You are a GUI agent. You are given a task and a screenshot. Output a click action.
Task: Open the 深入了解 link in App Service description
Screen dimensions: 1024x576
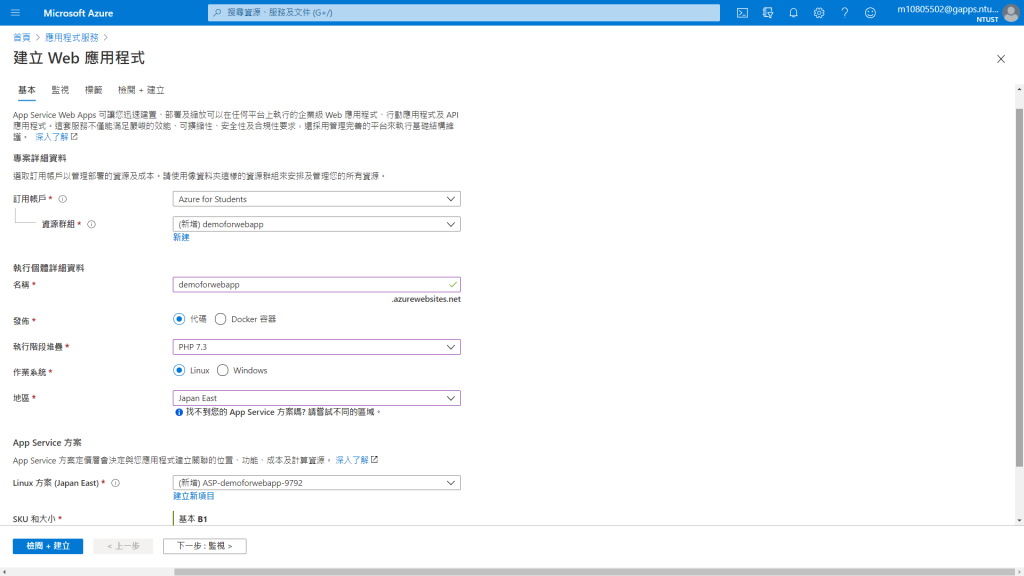[x=52, y=136]
